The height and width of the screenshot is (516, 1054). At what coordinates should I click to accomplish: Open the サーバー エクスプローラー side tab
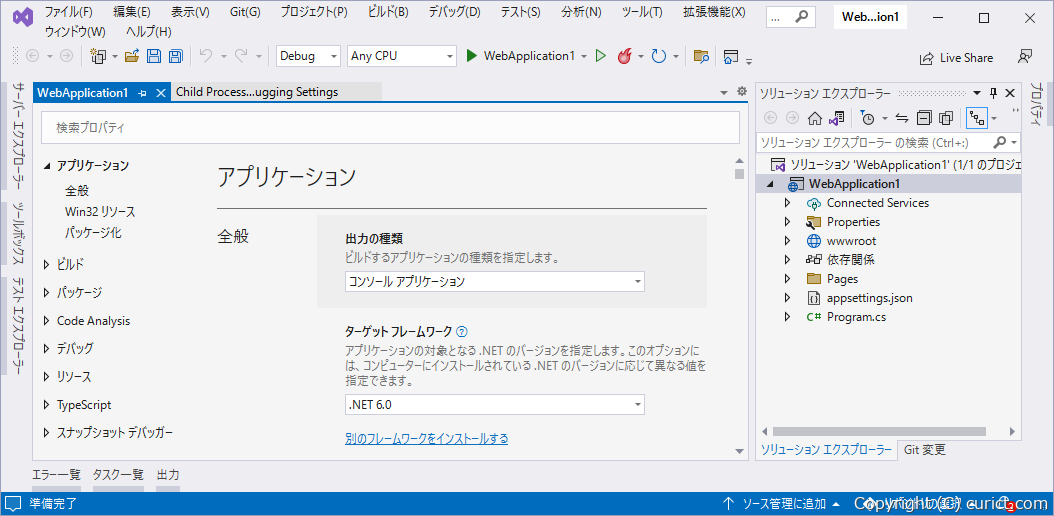click(20, 137)
